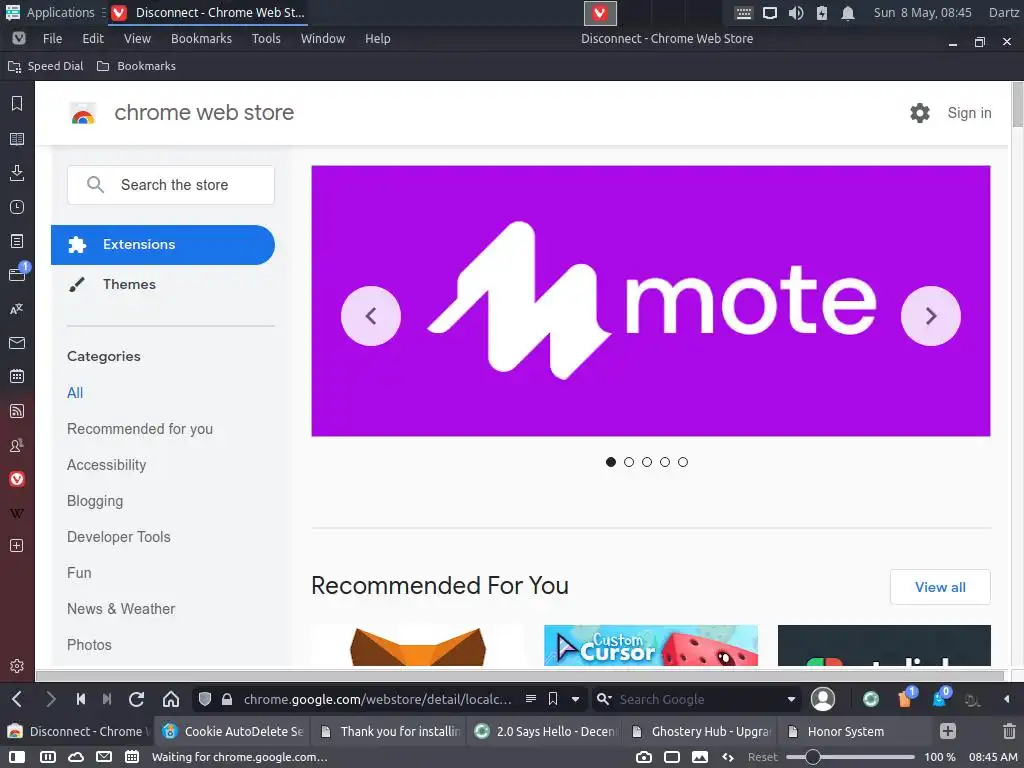The height and width of the screenshot is (768, 1024).
Task: Bookmark this page from address bar
Action: [553, 699]
